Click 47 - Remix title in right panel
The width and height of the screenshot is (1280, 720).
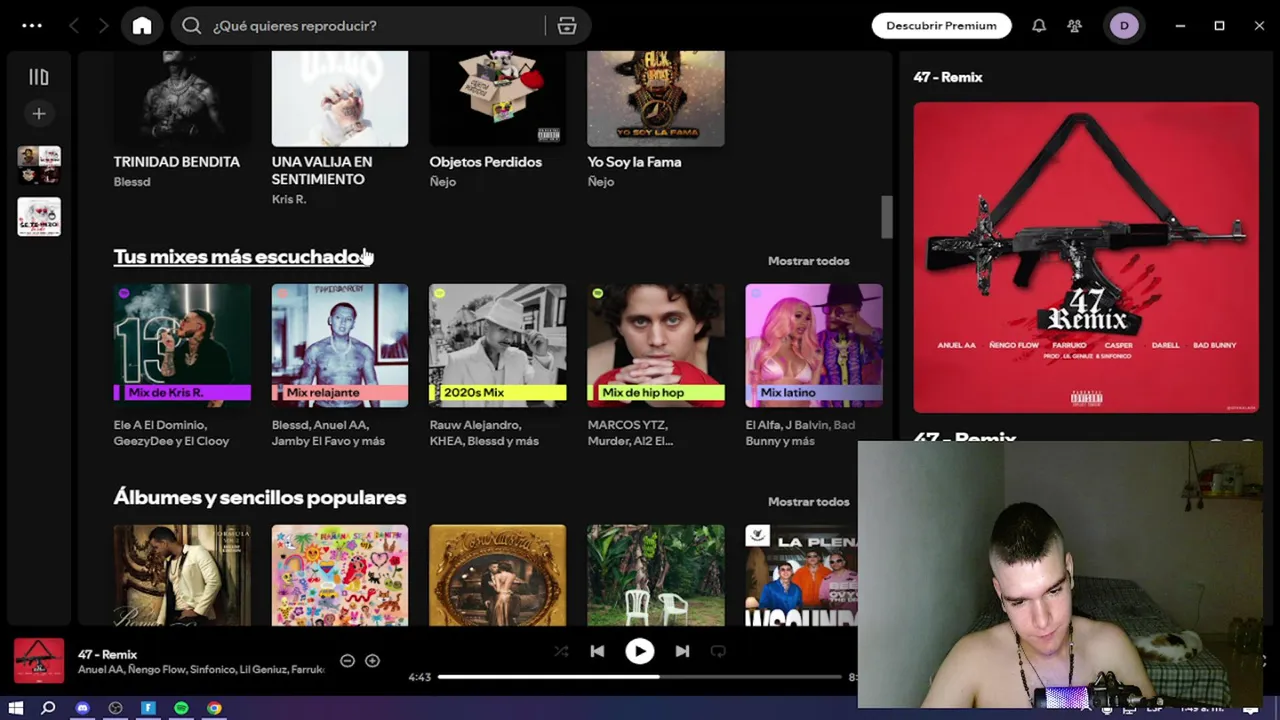click(948, 77)
